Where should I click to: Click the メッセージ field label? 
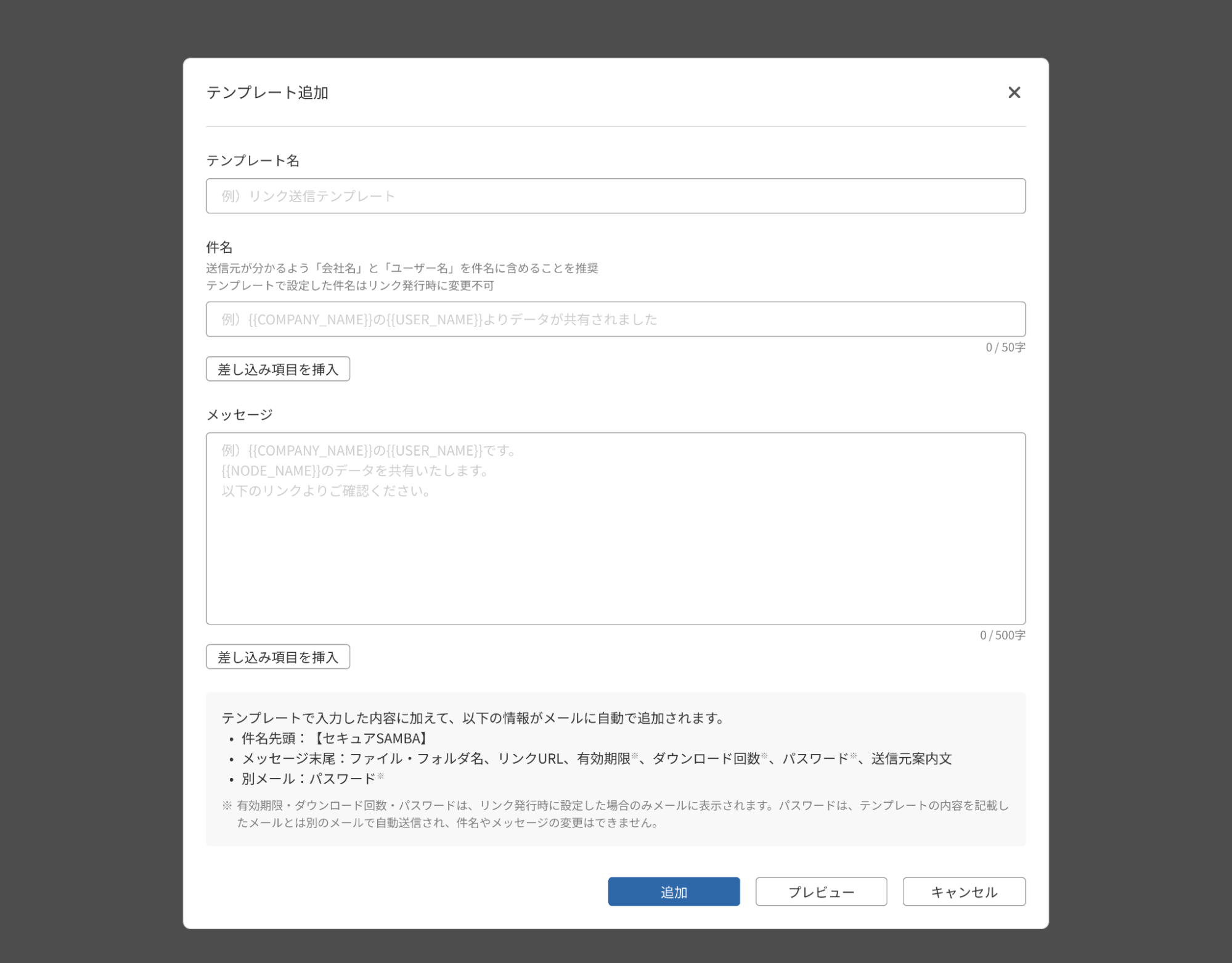(x=239, y=415)
